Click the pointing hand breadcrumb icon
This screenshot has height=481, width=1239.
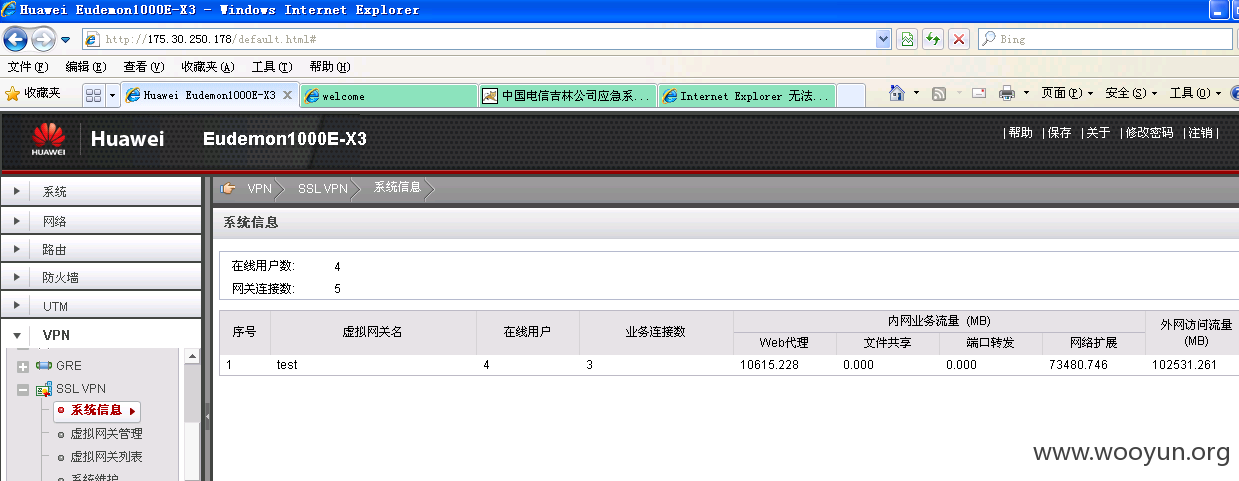(228, 188)
